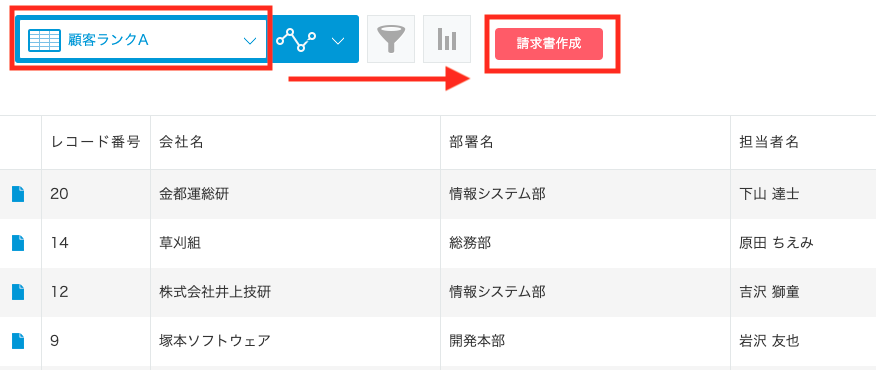876x370 pixels.
Task: Open the 顧客ランクA view dropdown
Action: pos(142,40)
